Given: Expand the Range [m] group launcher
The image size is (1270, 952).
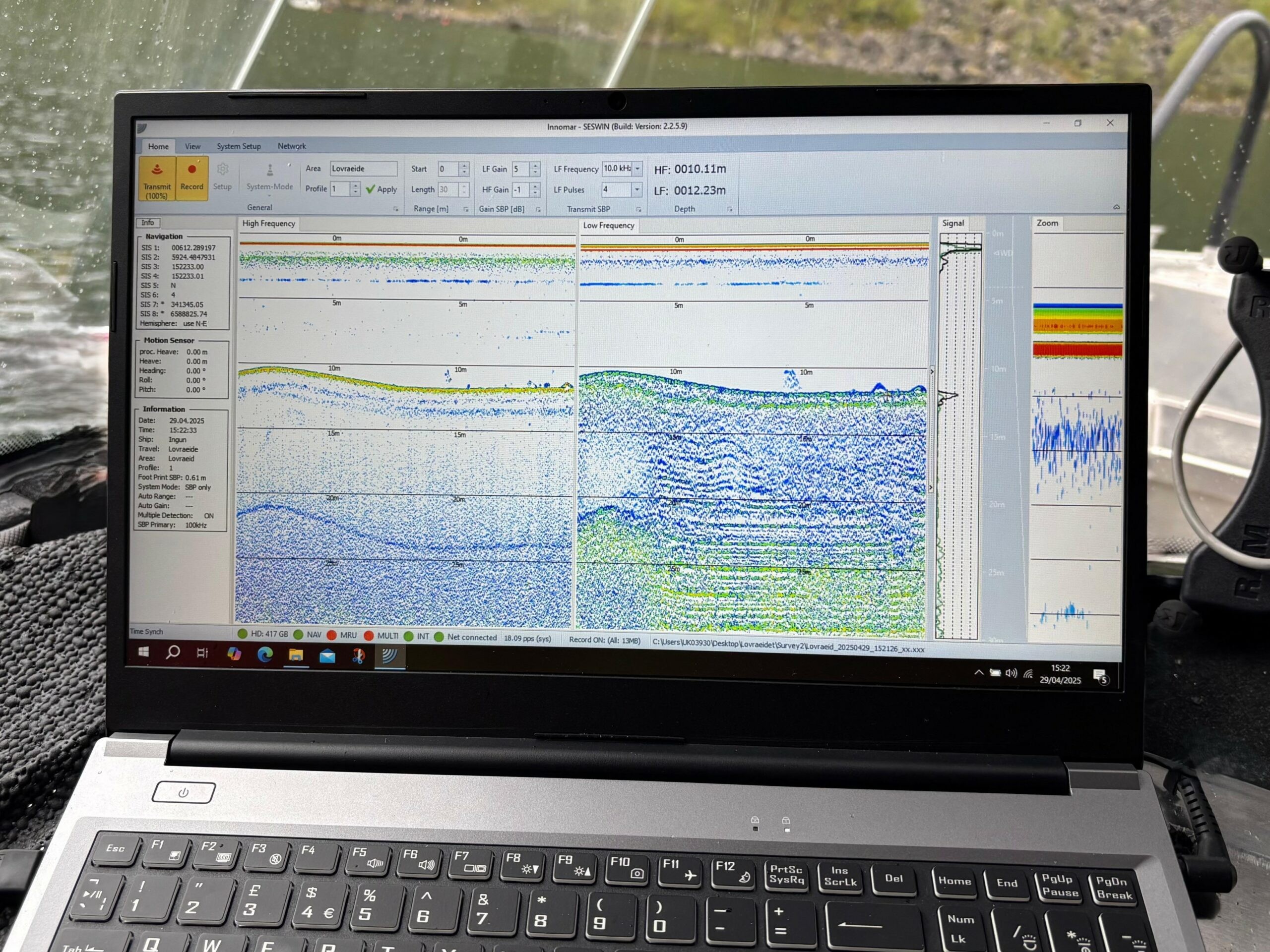Looking at the screenshot, I should [x=466, y=209].
